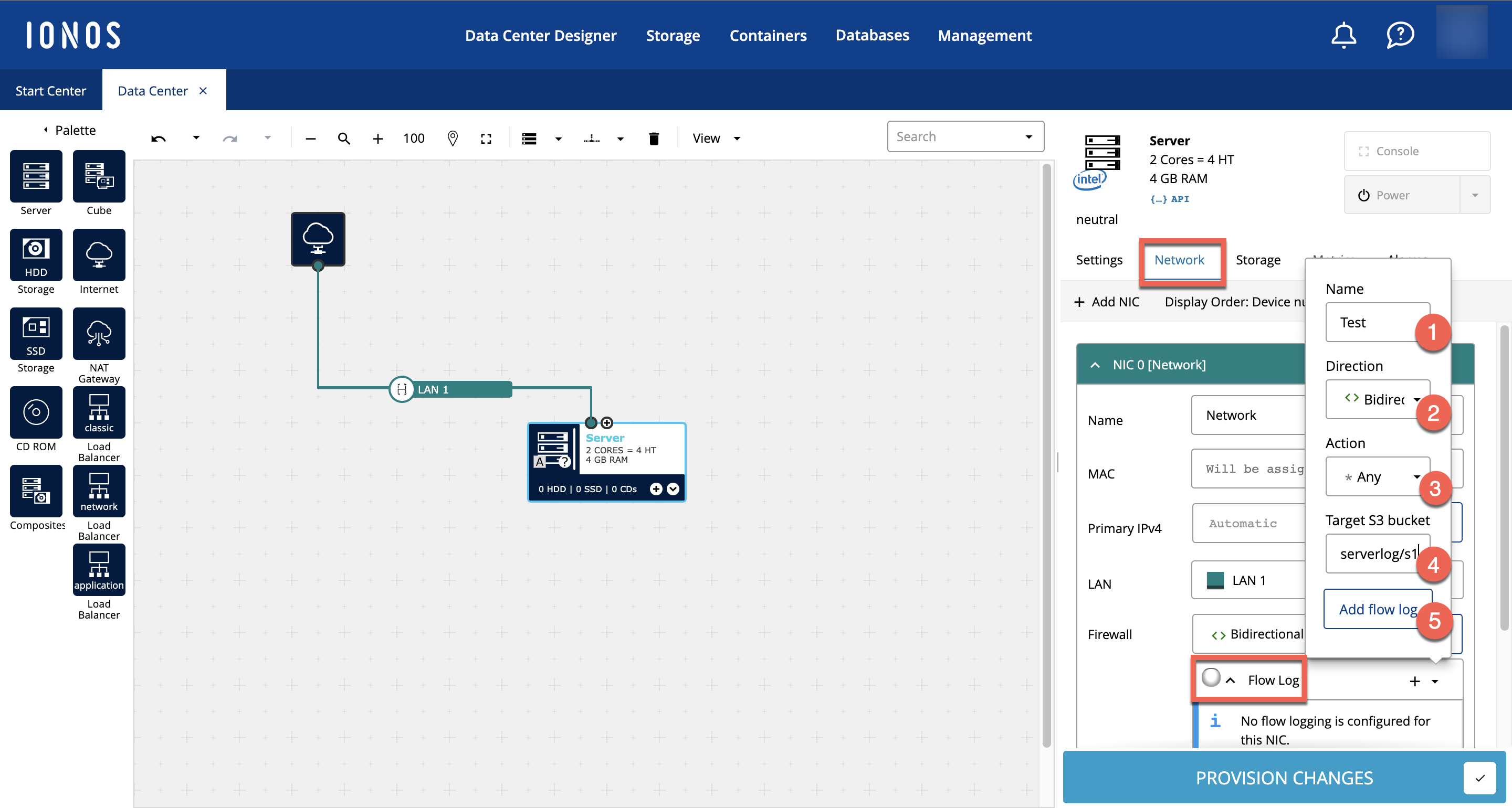
Task: Select the NAT Gateway palette icon
Action: pos(99,333)
